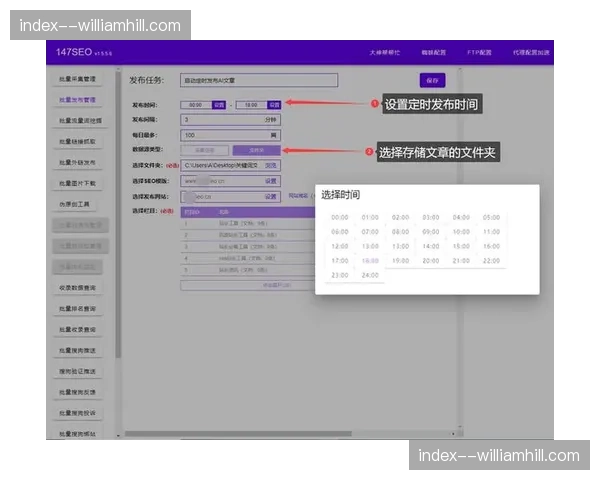Choose 12:00 in the time picker
Screen dimensions: 600x480
340,247
